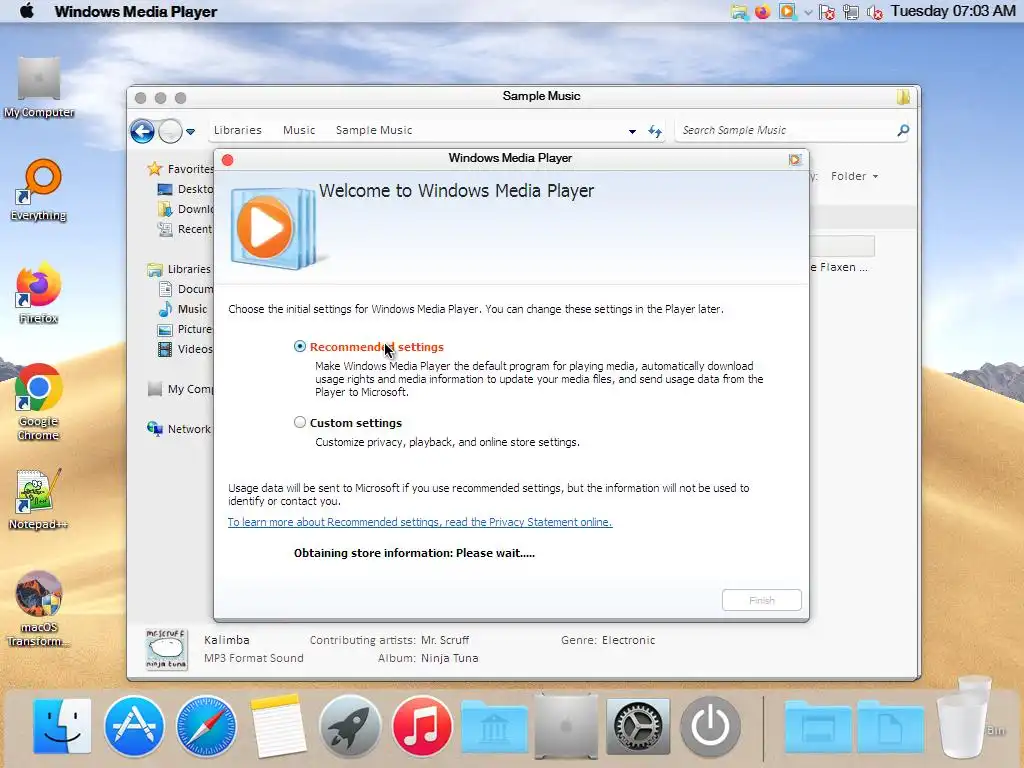
Task: Open the Pictures library
Action: [x=185, y=329]
